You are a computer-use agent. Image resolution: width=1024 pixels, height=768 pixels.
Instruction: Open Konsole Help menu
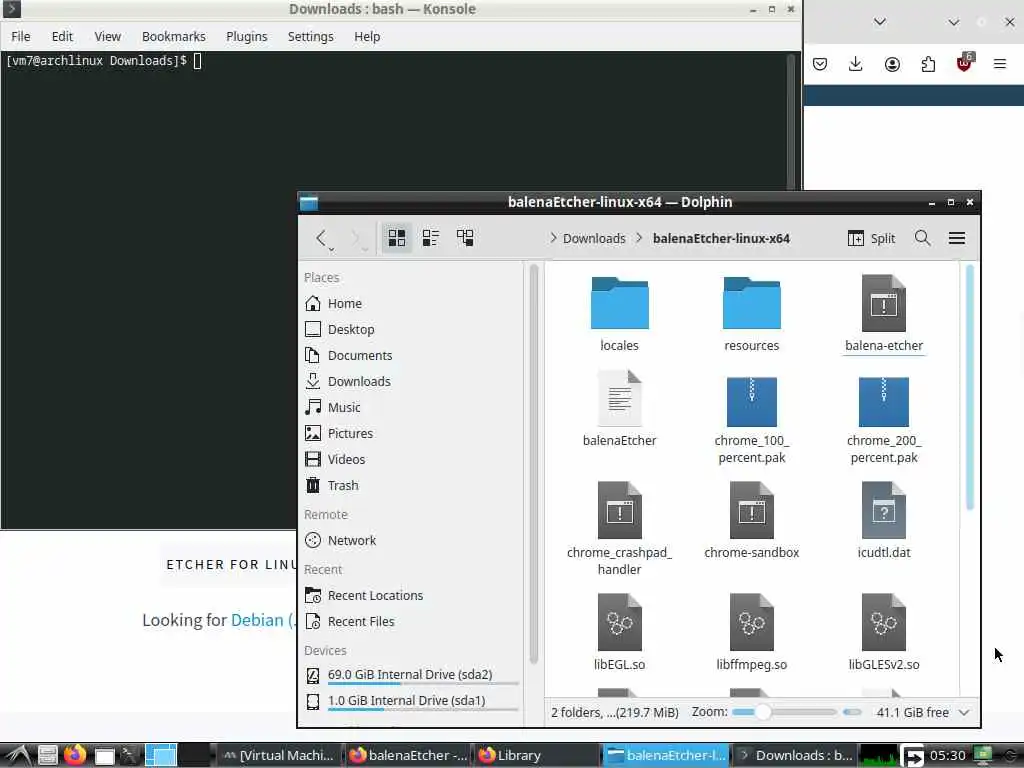[367, 37]
